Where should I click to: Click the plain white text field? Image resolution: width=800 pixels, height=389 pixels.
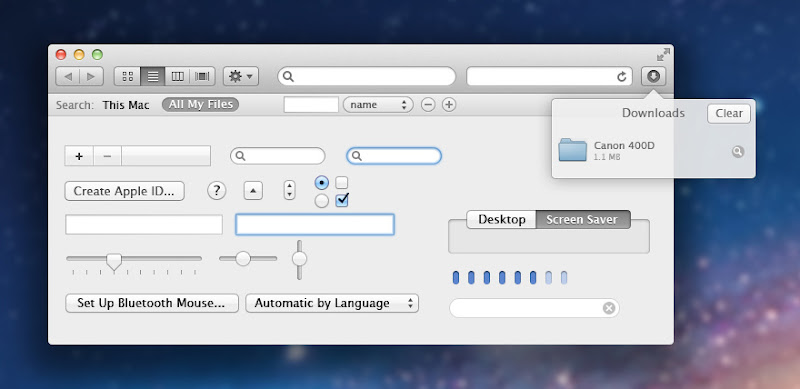pos(144,225)
